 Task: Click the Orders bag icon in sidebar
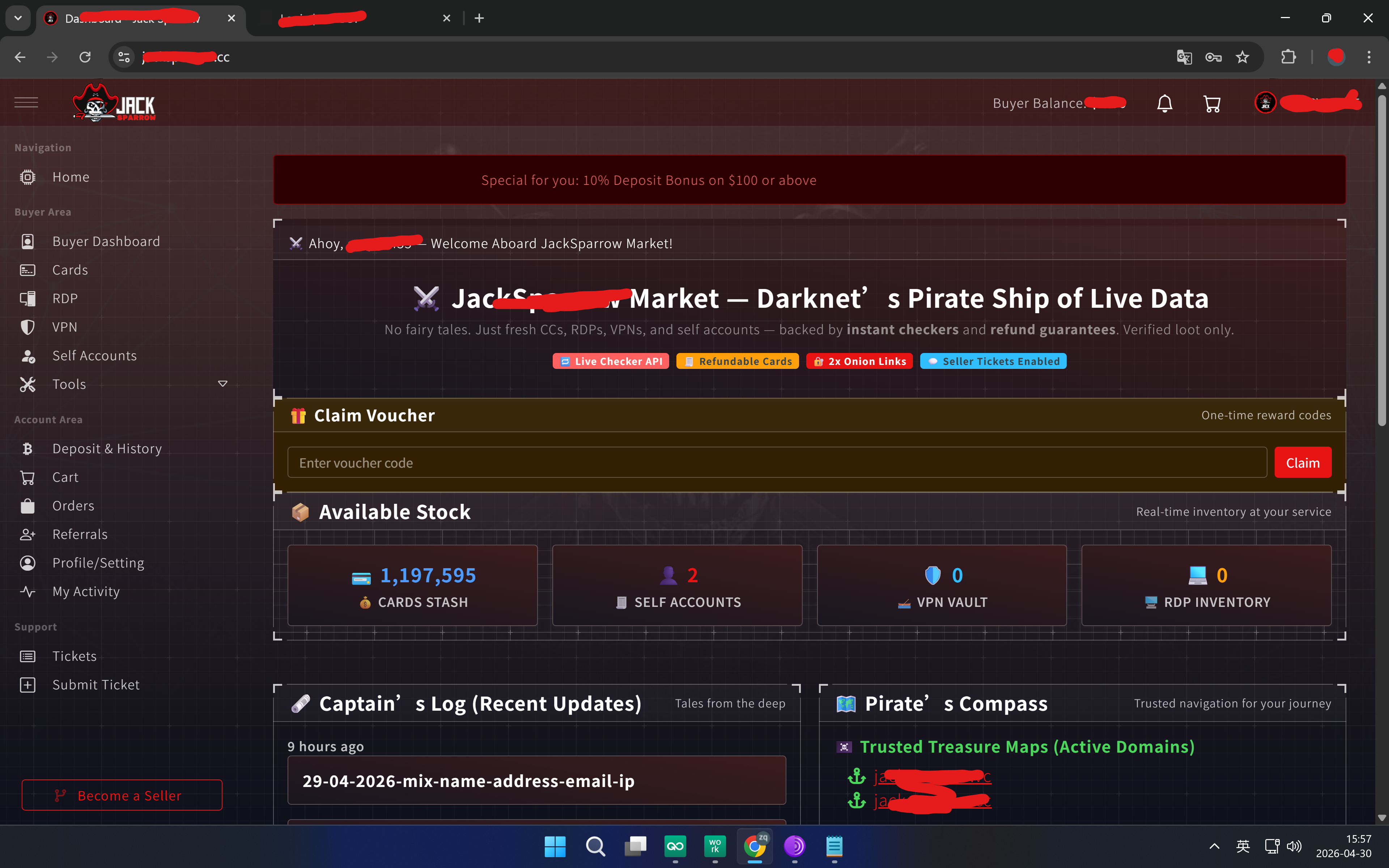click(27, 506)
